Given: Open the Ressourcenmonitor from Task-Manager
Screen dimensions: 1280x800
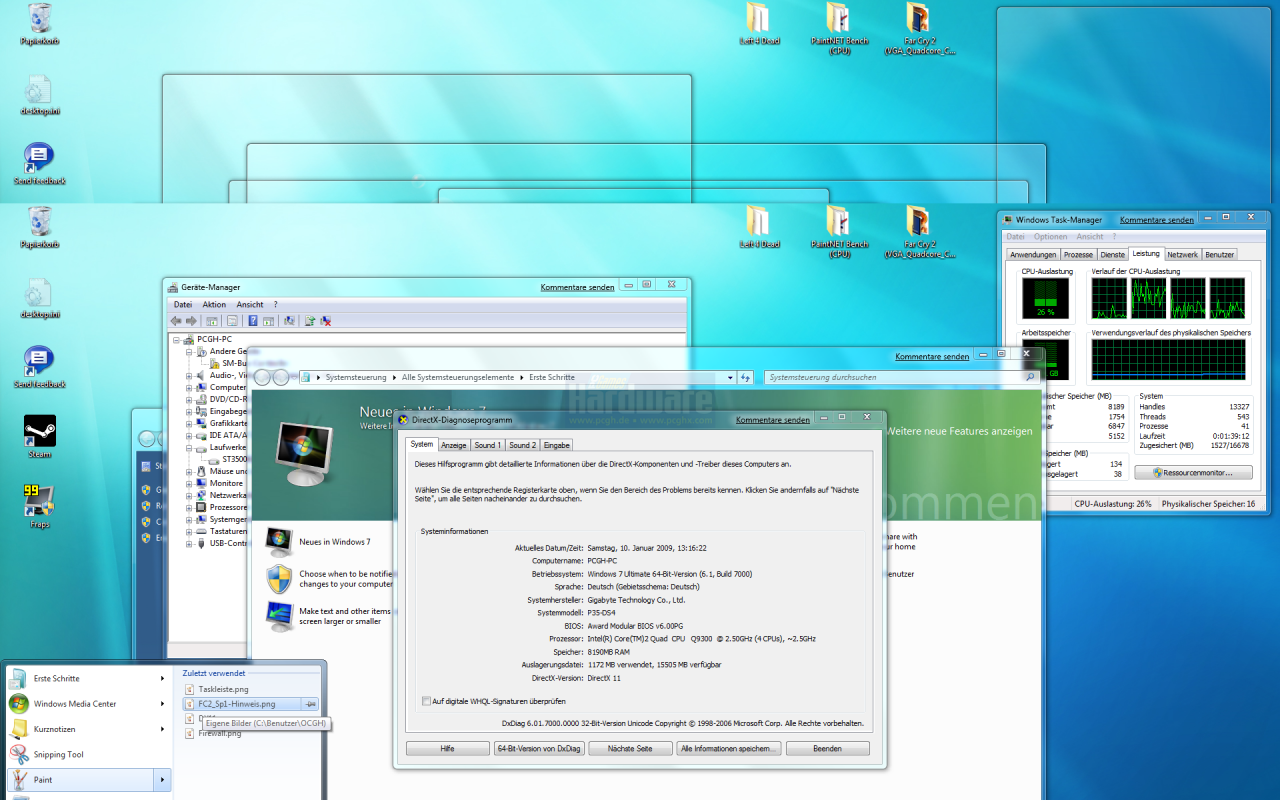Looking at the screenshot, I should point(1193,472).
